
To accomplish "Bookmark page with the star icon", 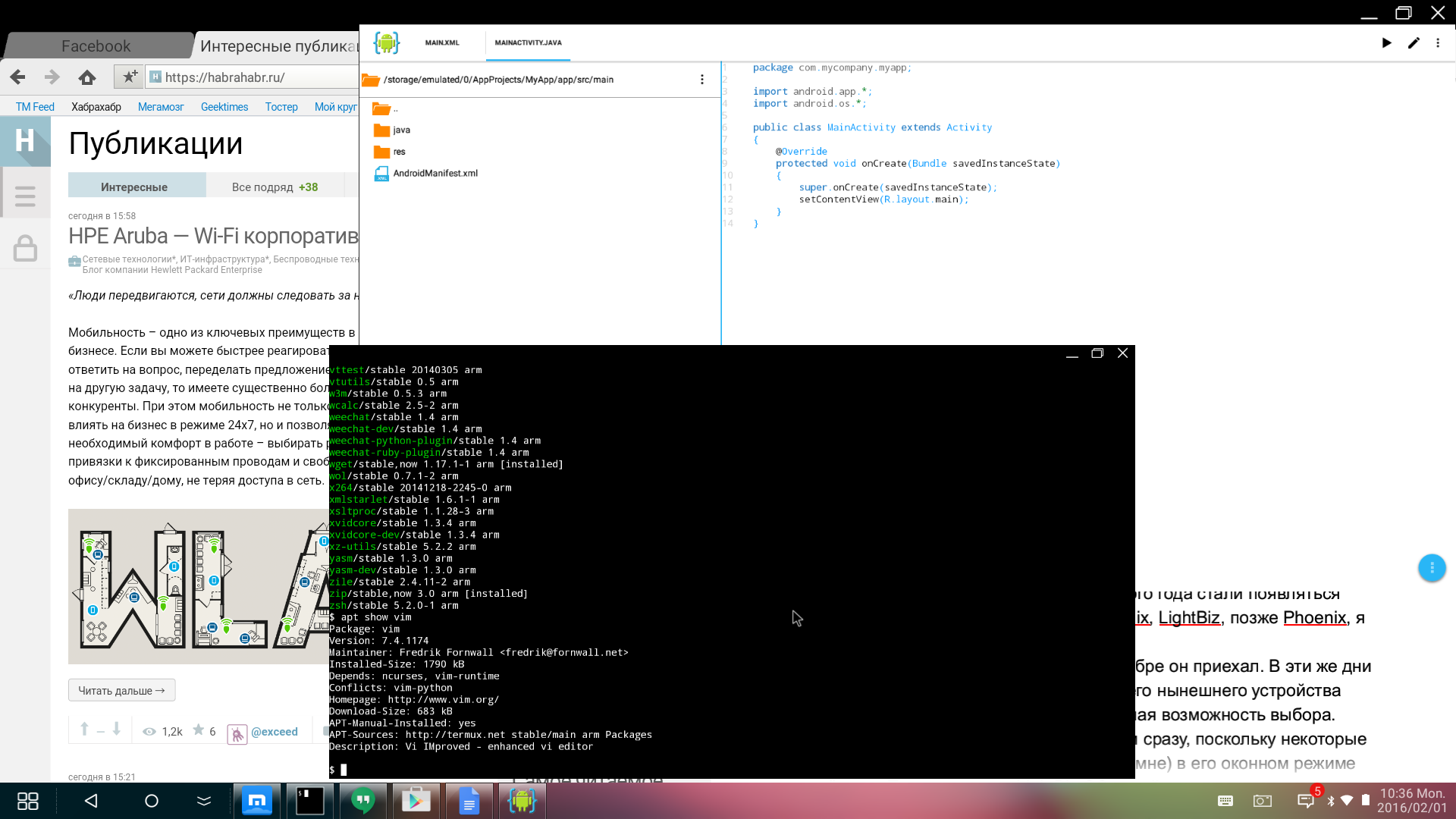I will coord(130,77).
